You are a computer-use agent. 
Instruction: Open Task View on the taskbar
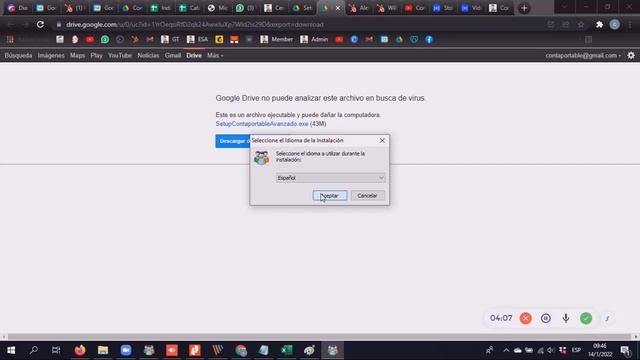click(56, 350)
